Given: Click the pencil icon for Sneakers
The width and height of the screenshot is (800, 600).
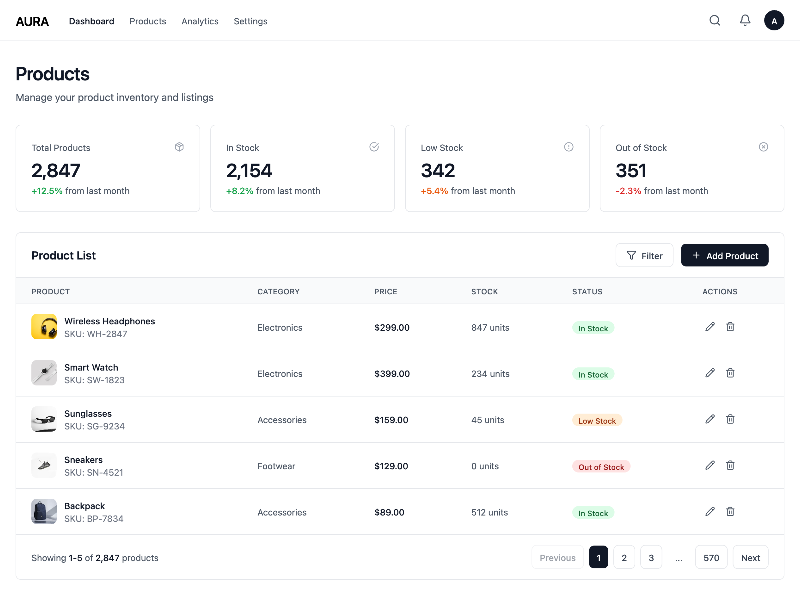Looking at the screenshot, I should [710, 465].
